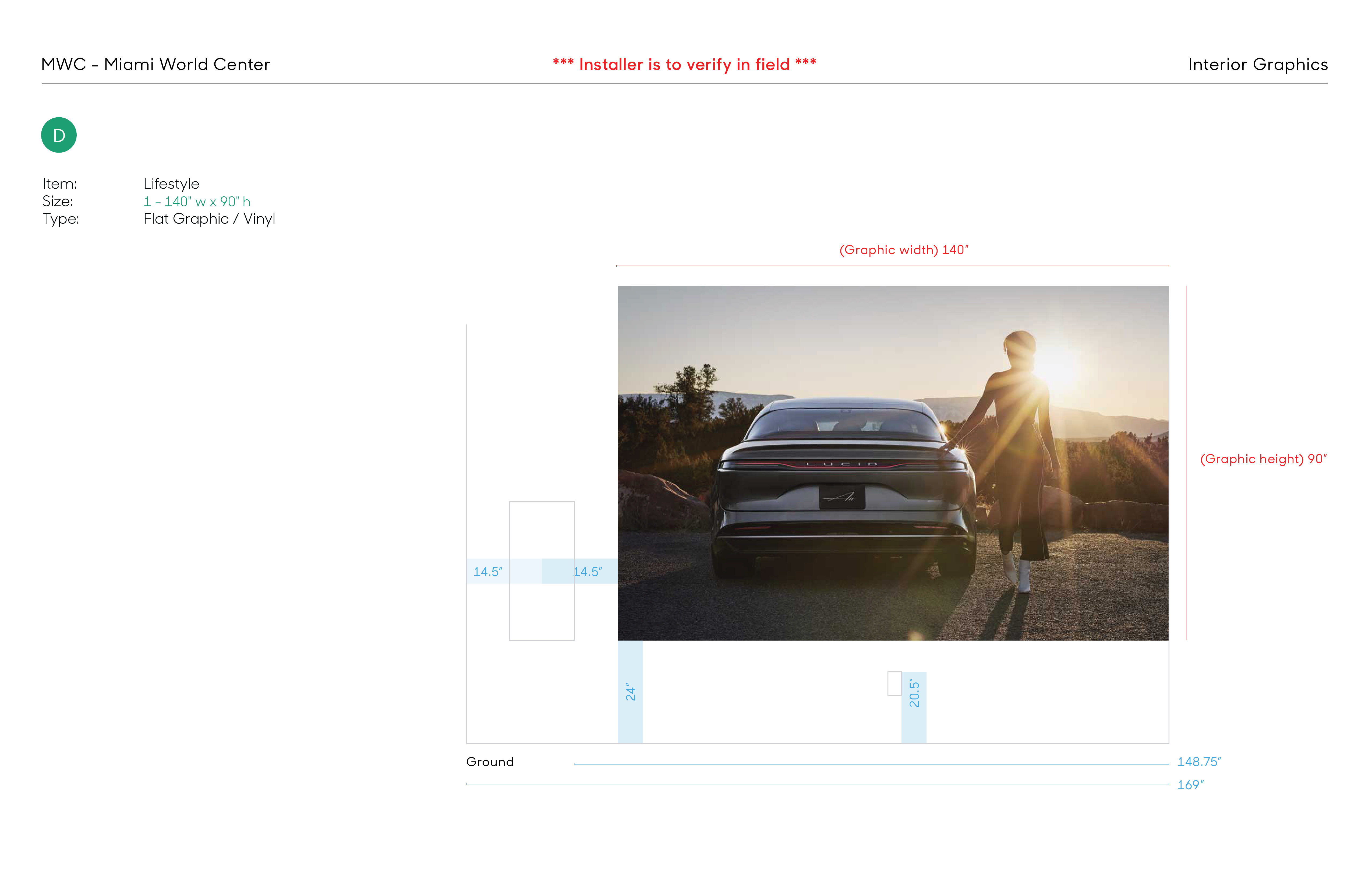Click the left '14.5"' measurement label
This screenshot has width=1372, height=888.
(488, 572)
